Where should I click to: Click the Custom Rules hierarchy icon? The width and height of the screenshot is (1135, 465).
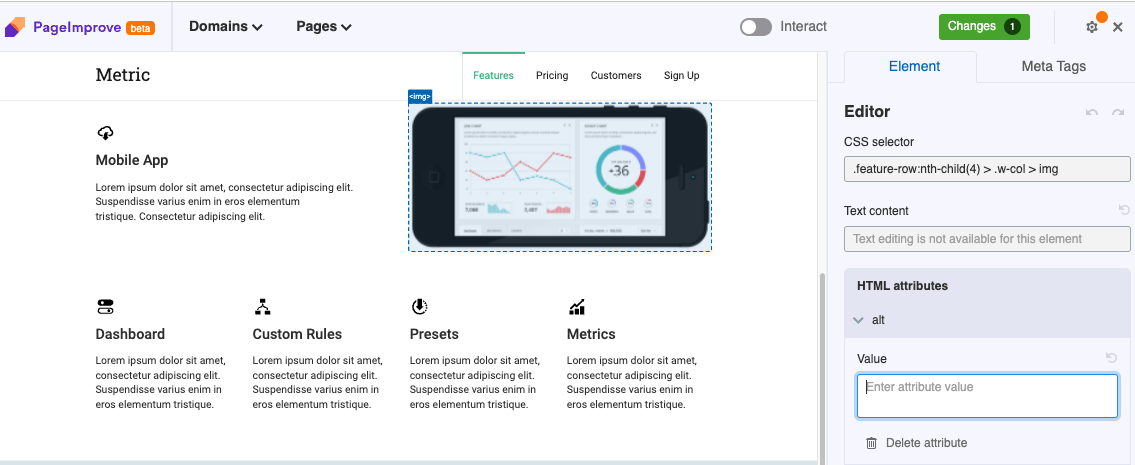[x=262, y=307]
